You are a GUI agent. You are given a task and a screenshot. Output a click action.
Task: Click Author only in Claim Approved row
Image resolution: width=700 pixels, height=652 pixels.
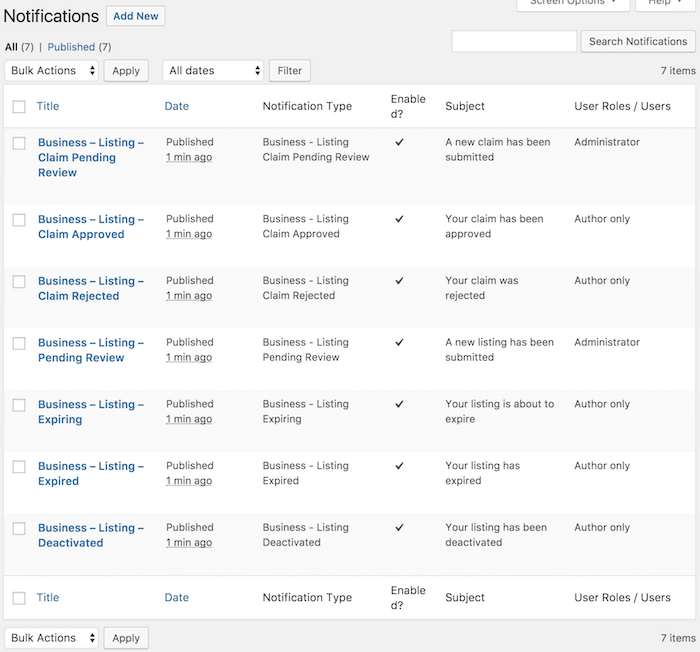602,219
